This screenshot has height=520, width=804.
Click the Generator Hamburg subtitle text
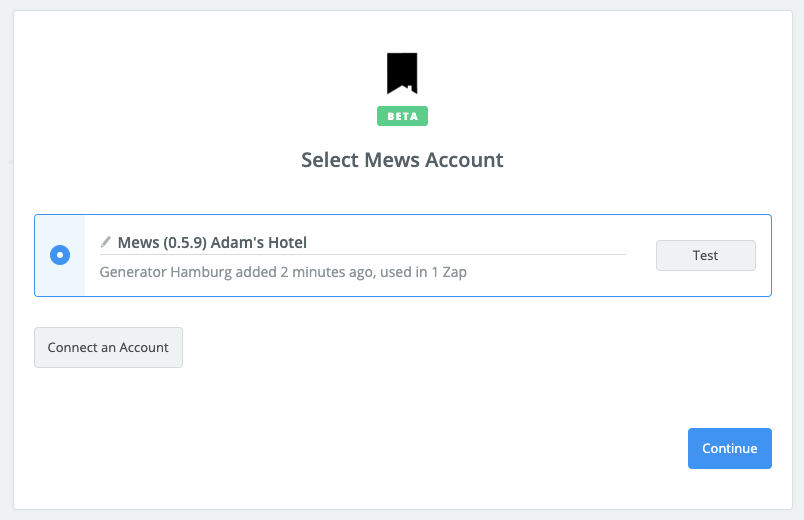[283, 272]
